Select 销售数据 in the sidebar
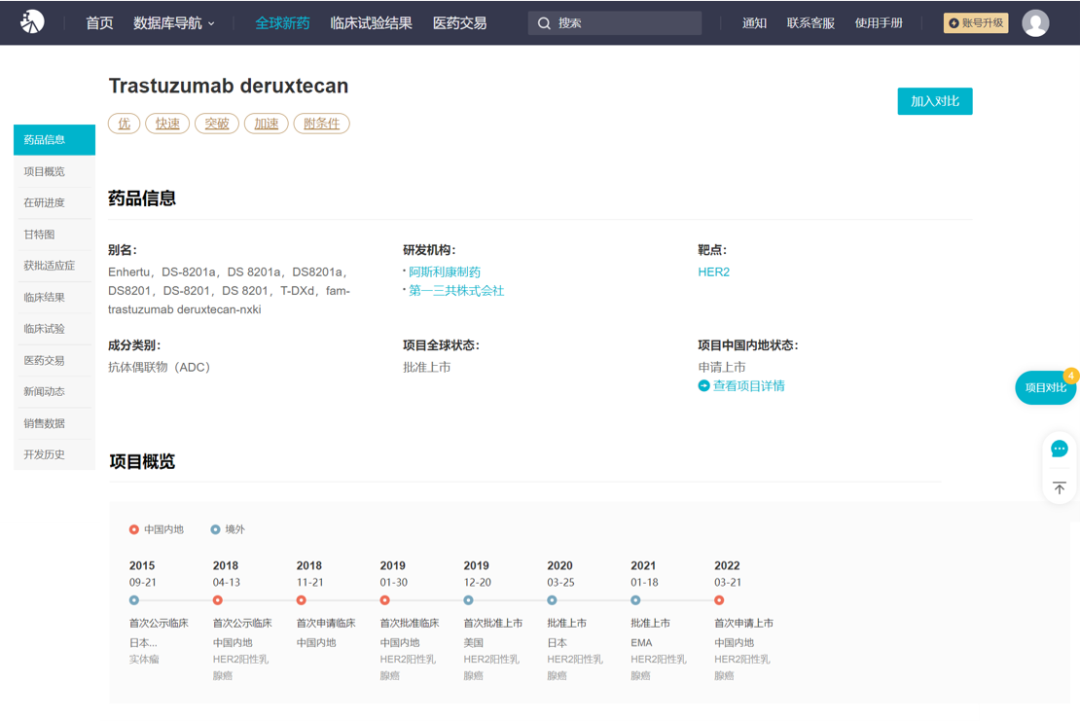Viewport: 1080px width, 721px height. [x=54, y=423]
